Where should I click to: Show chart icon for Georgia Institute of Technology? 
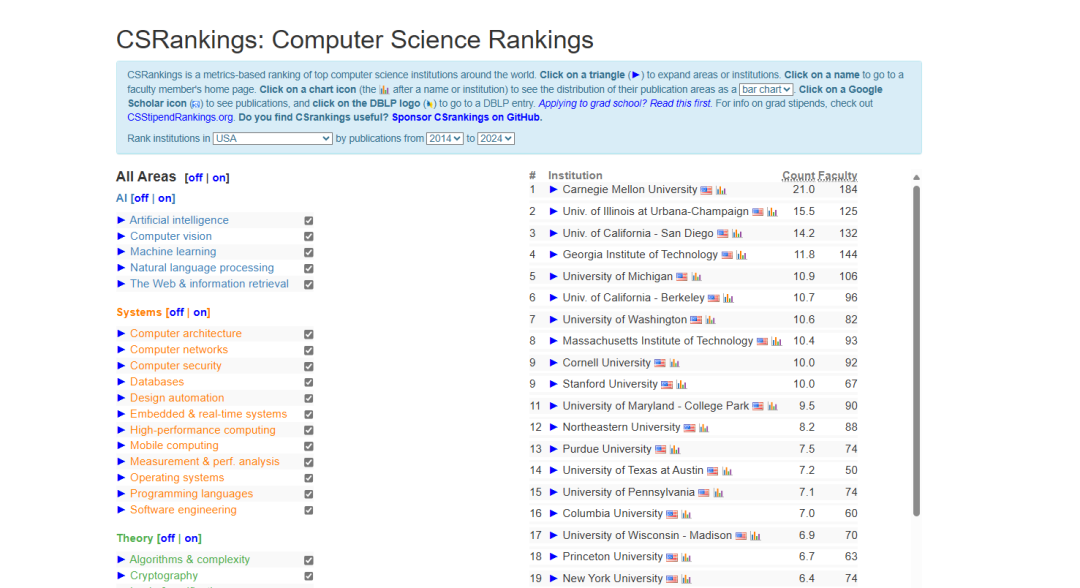[741, 255]
